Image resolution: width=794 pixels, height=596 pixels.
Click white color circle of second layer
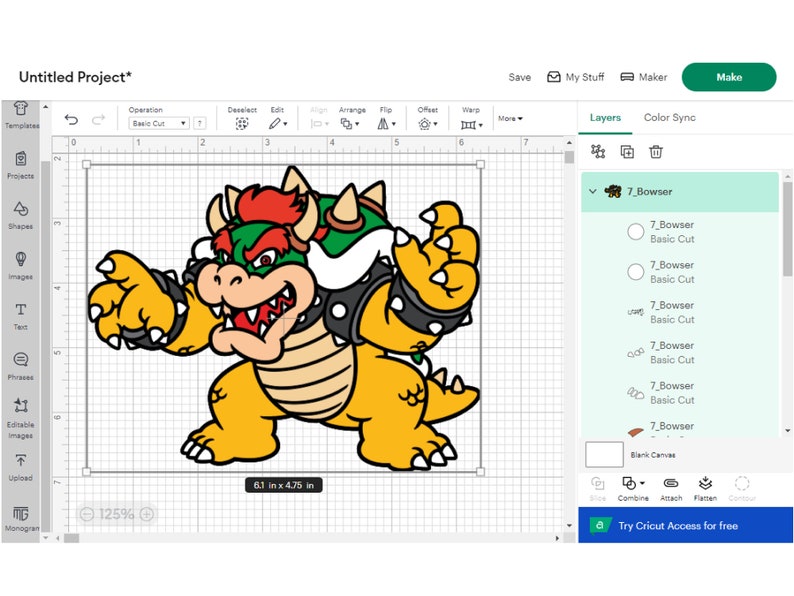pos(636,272)
